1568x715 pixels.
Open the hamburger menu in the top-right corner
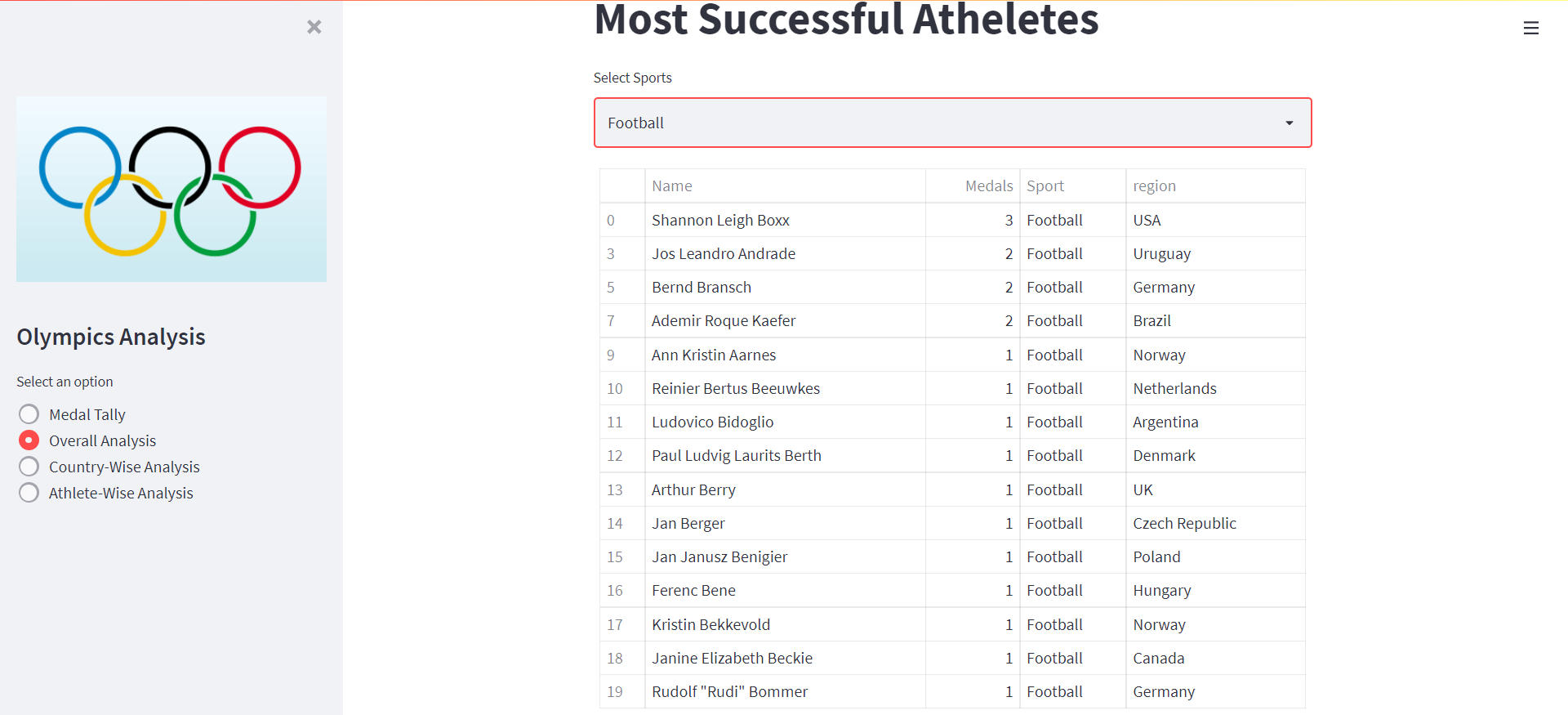click(x=1531, y=27)
